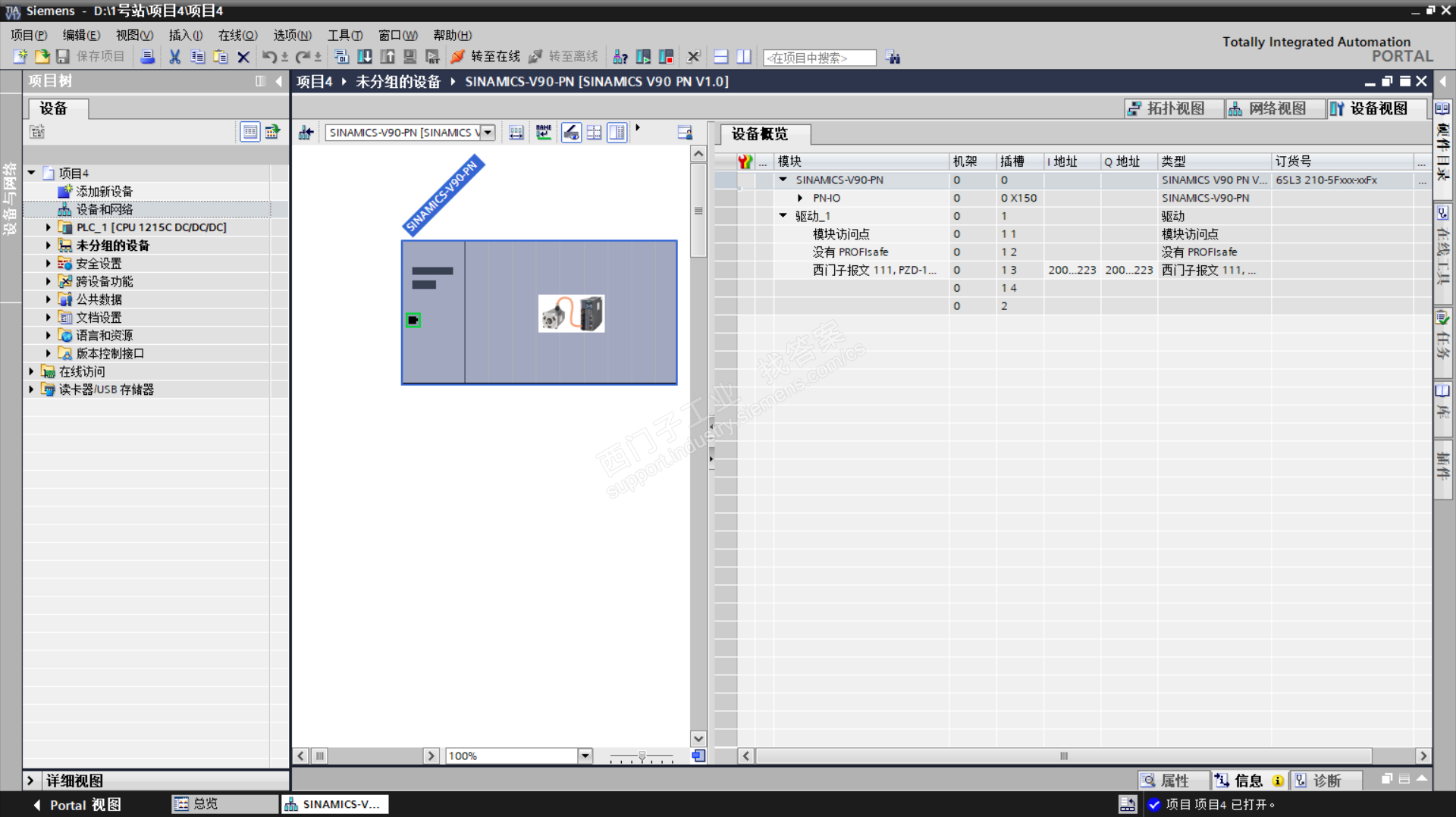Expand the PLC_1 tree node
Screen dimensions: 1456x817
coord(48,227)
